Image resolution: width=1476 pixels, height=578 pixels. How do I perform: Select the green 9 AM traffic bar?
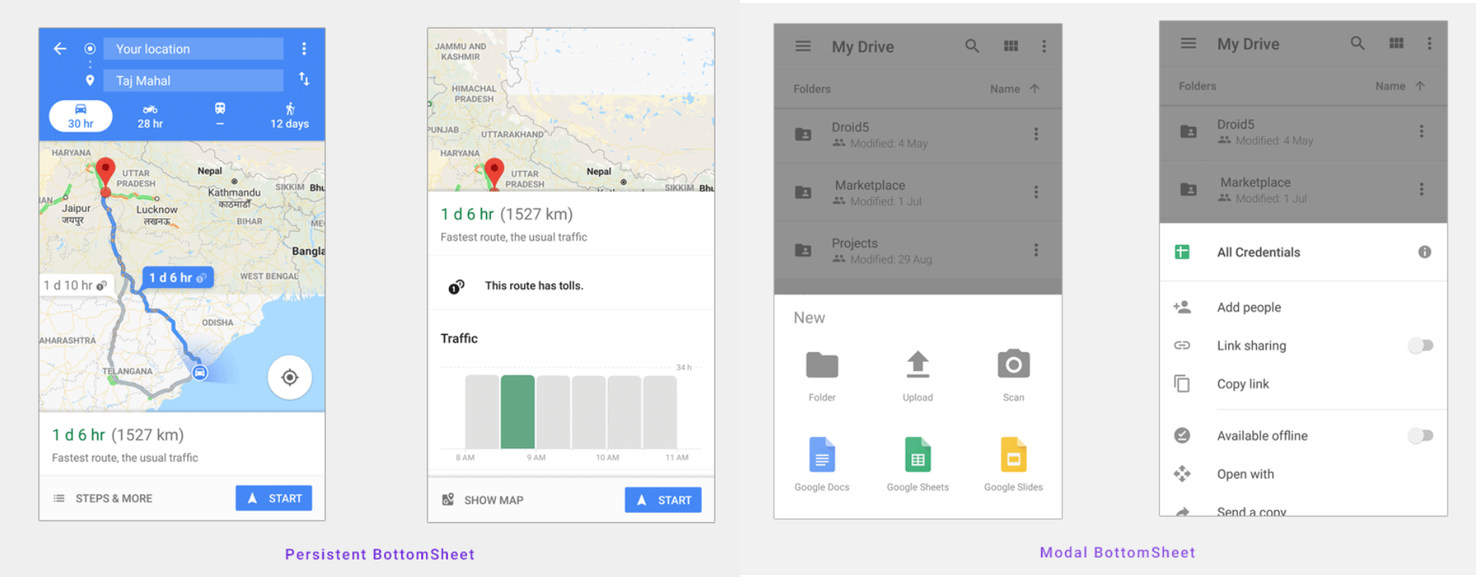pos(517,412)
